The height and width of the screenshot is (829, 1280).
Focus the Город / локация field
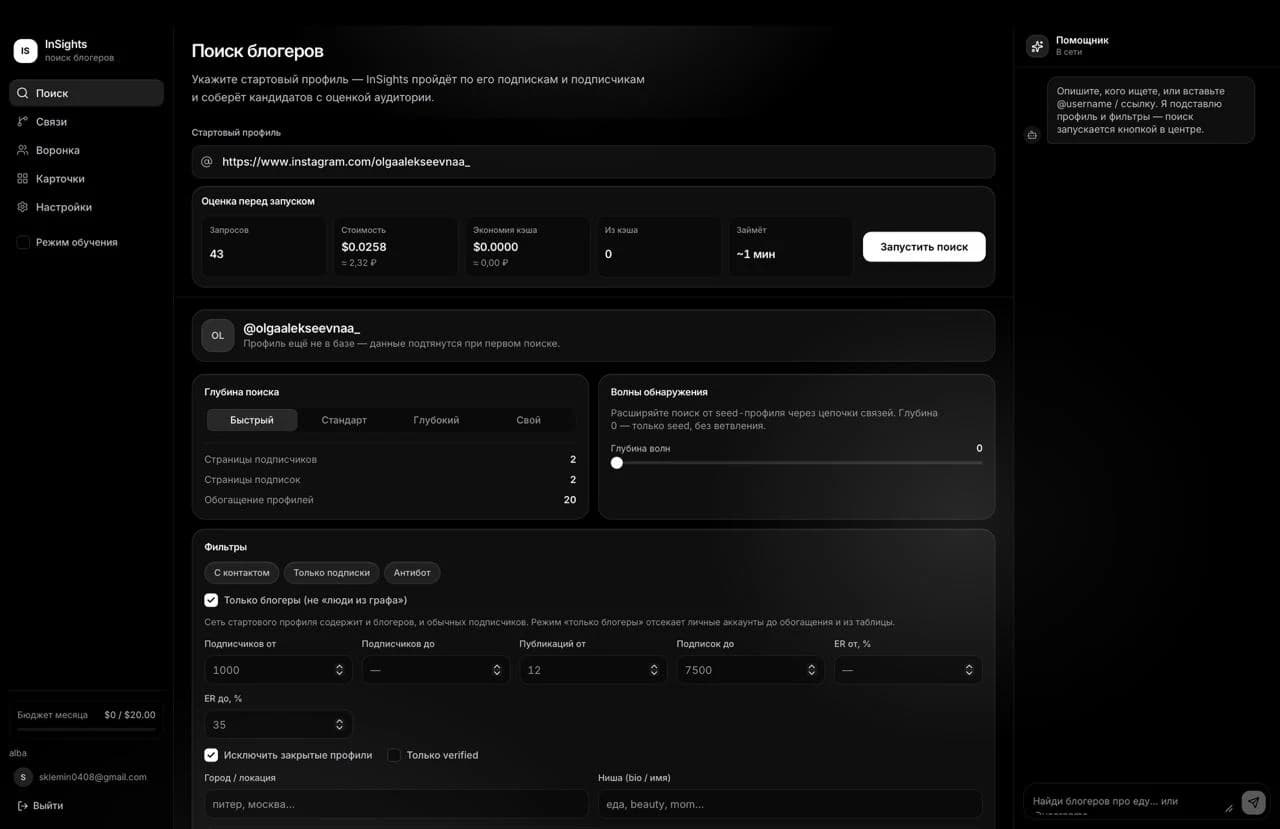click(396, 804)
